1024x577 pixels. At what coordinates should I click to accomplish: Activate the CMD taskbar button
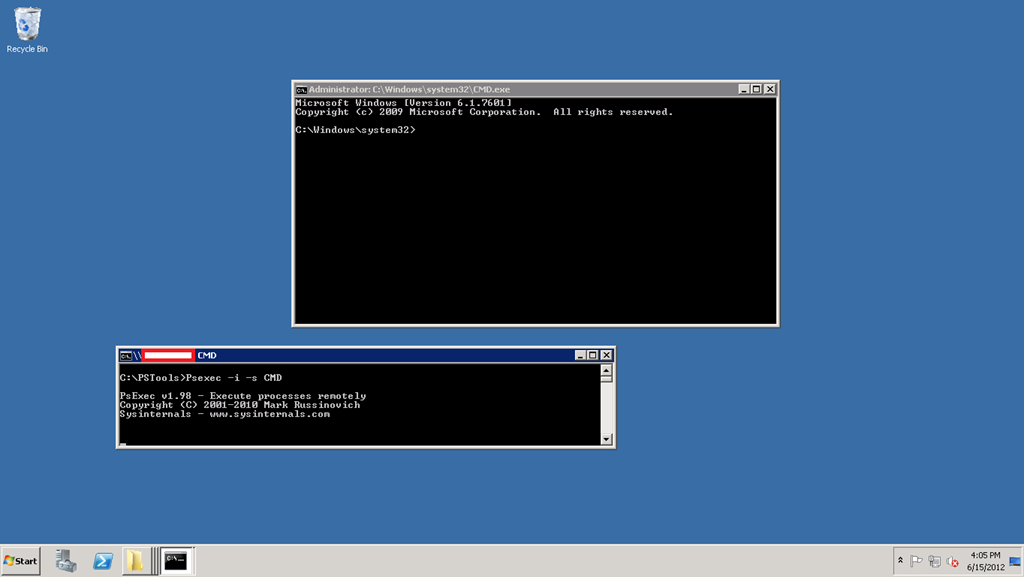[176, 561]
